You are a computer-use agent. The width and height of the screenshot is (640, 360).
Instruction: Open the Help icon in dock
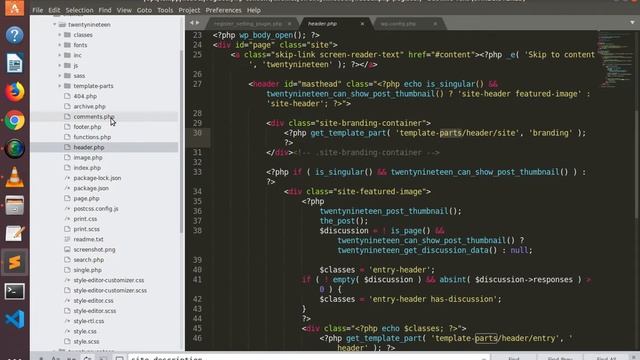(14, 36)
